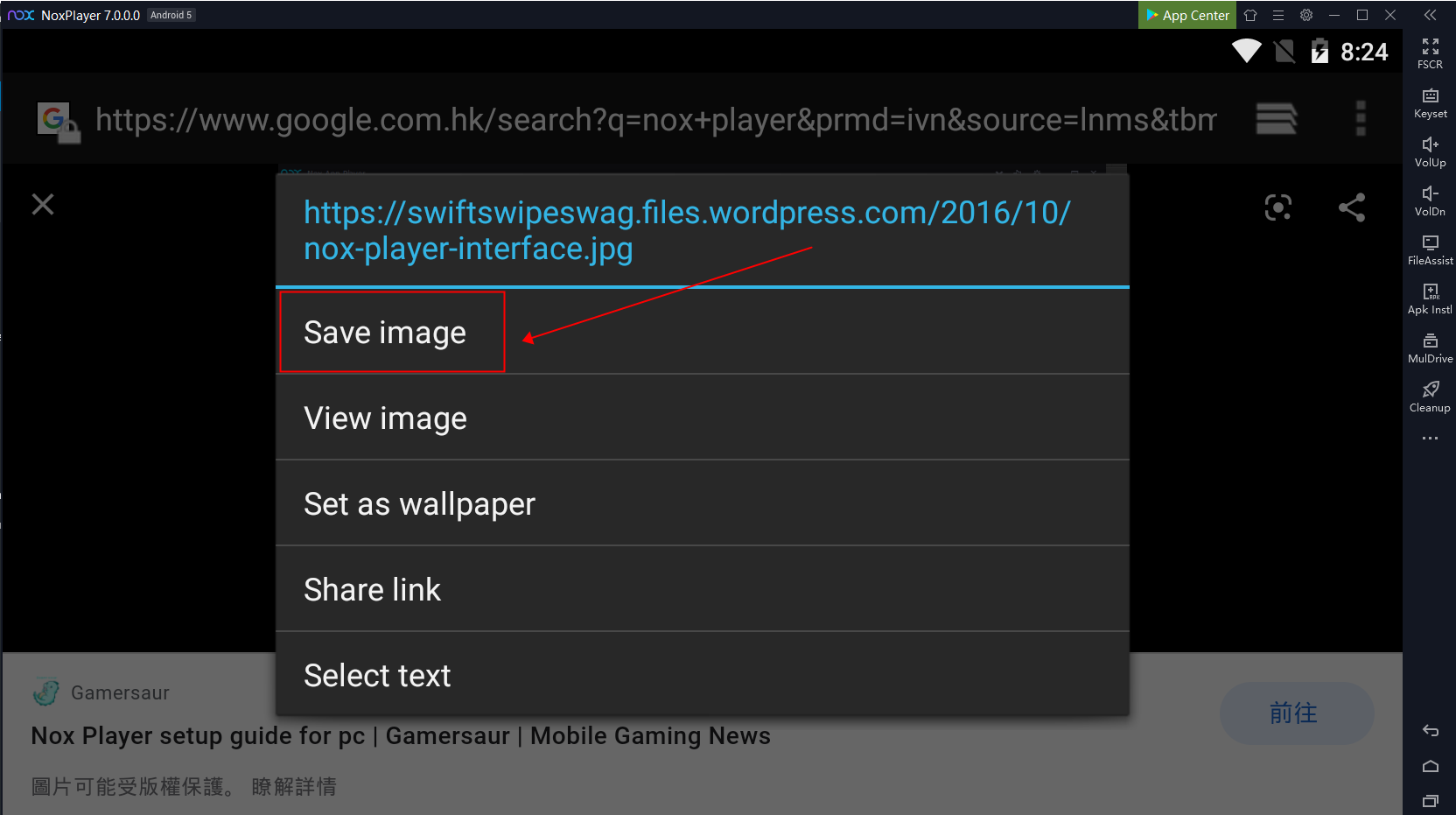Open fullscreen with FSCR icon
The height and width of the screenshot is (815, 1456).
[x=1430, y=53]
